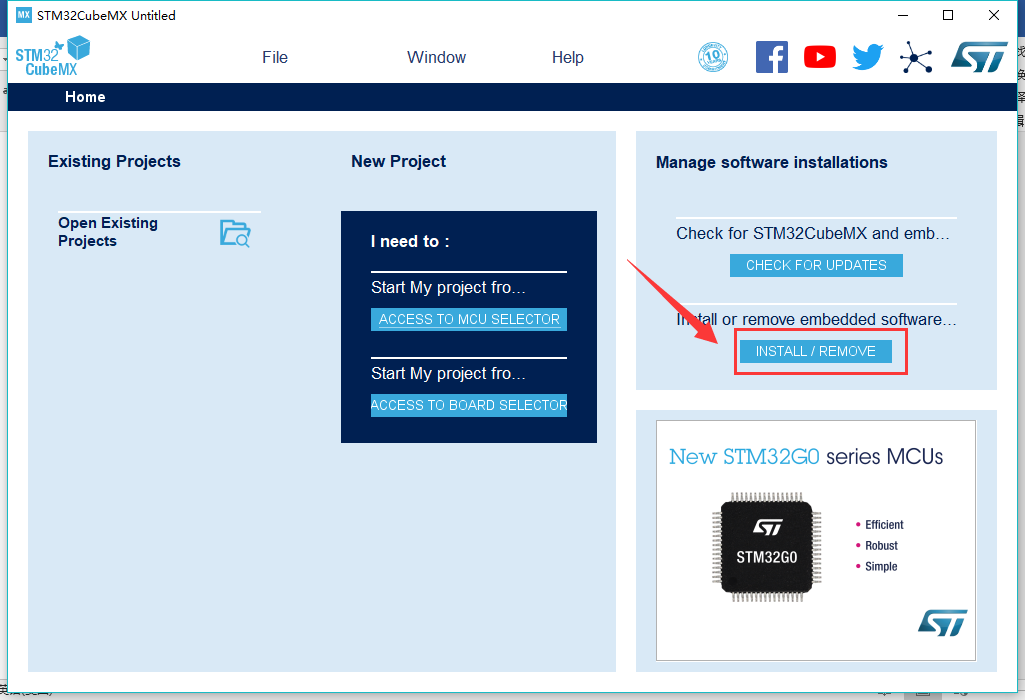
Task: Open the YouTube channel icon
Action: click(x=820, y=57)
